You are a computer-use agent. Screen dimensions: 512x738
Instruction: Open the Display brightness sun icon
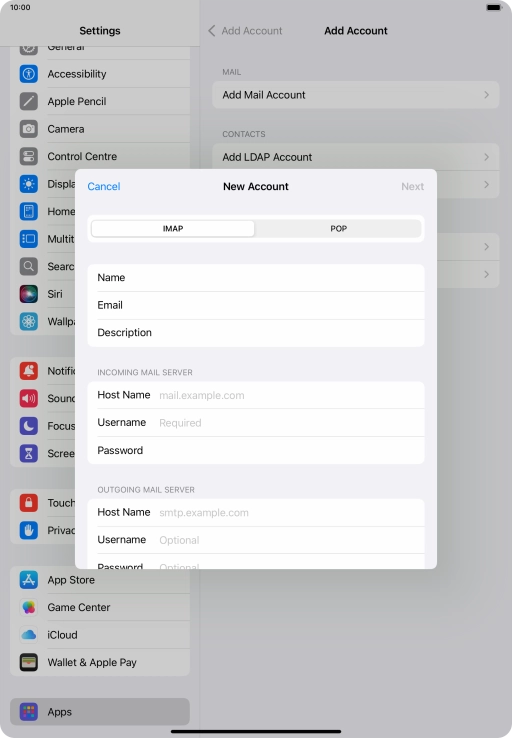click(x=29, y=184)
